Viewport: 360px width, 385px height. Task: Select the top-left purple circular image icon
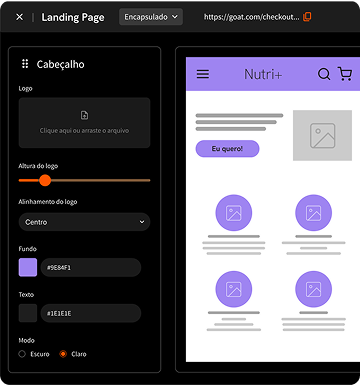(234, 213)
